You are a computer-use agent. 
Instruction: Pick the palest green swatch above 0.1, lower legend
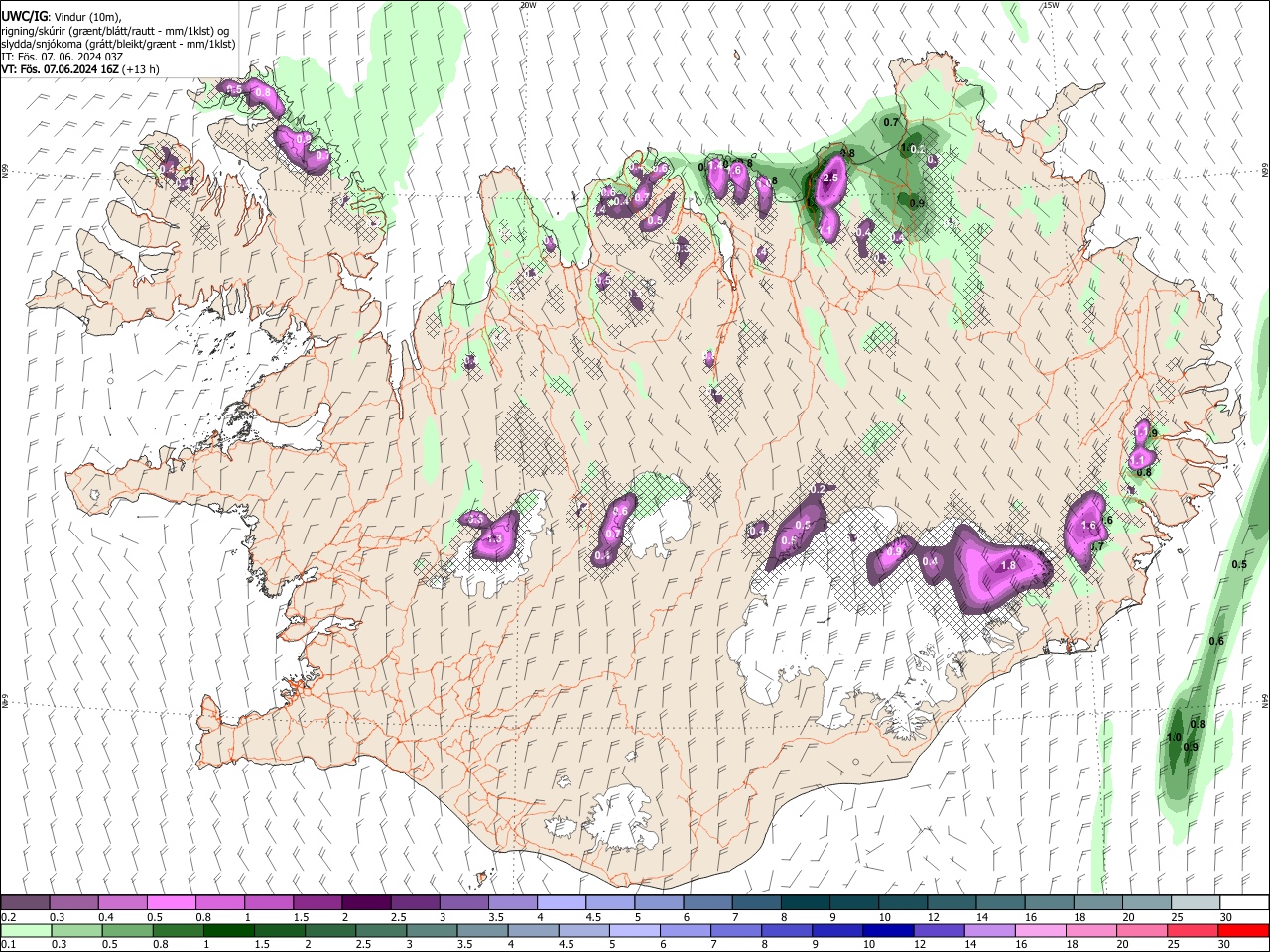(26, 930)
